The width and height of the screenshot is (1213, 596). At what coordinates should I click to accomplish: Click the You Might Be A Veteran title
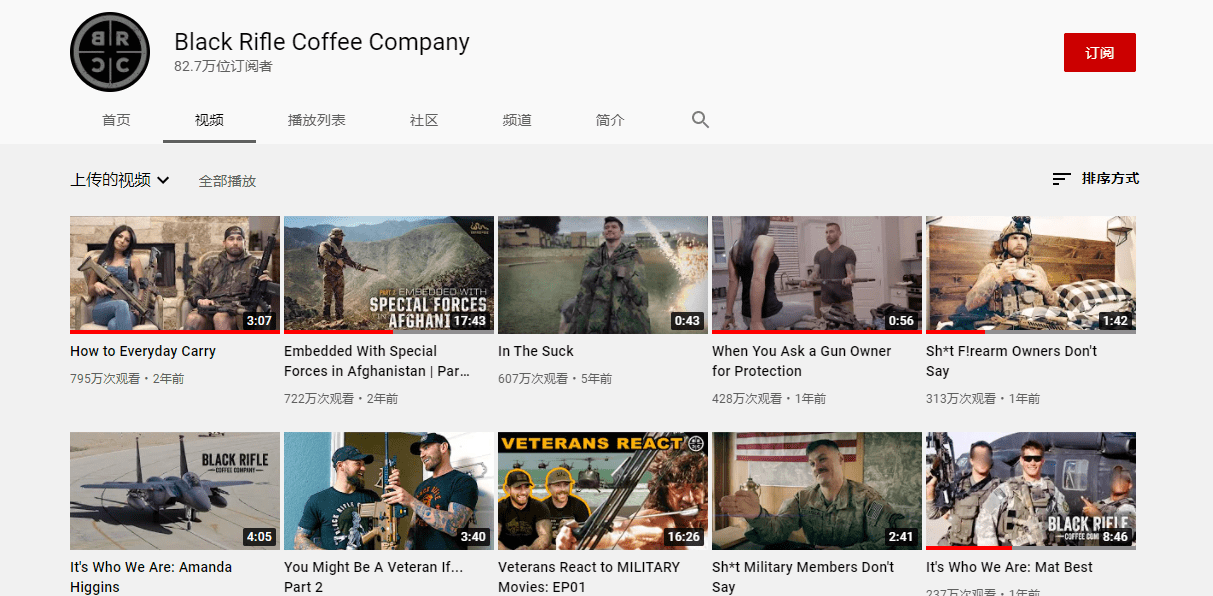(x=373, y=577)
